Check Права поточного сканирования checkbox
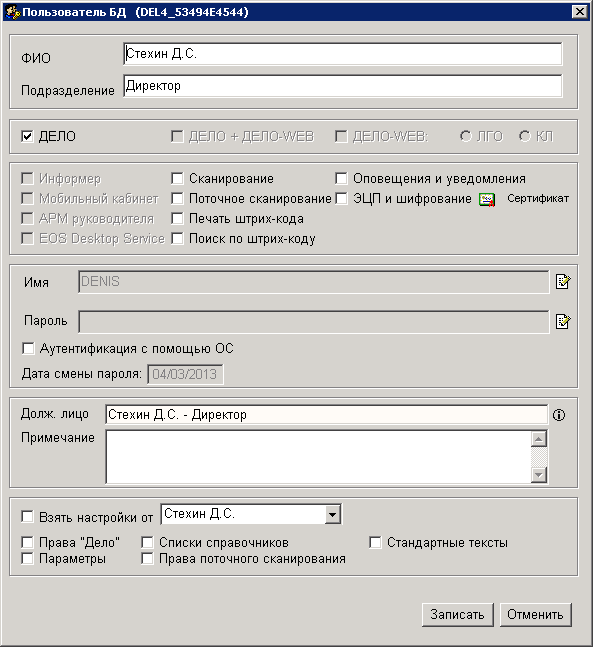This screenshot has height=647, width=593. 147,559
